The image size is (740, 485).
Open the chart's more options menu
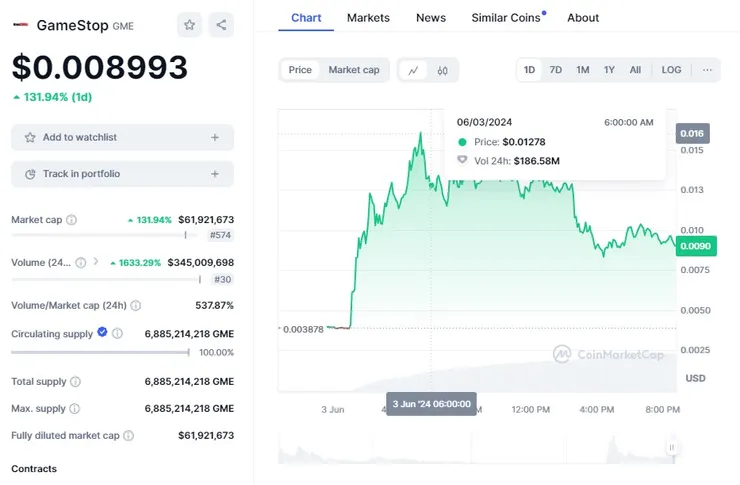(x=707, y=70)
